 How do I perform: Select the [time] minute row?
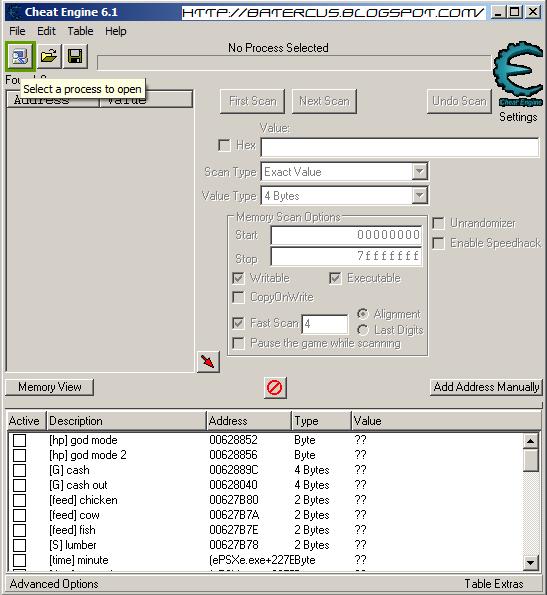point(265,560)
